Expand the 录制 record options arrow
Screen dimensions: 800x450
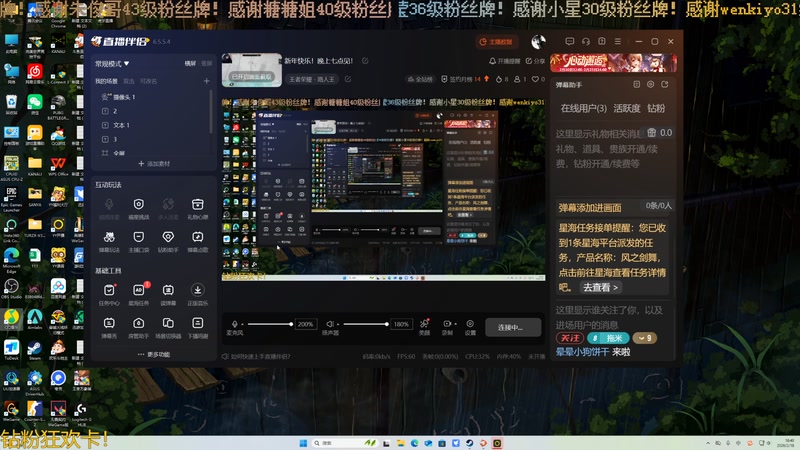[455, 323]
